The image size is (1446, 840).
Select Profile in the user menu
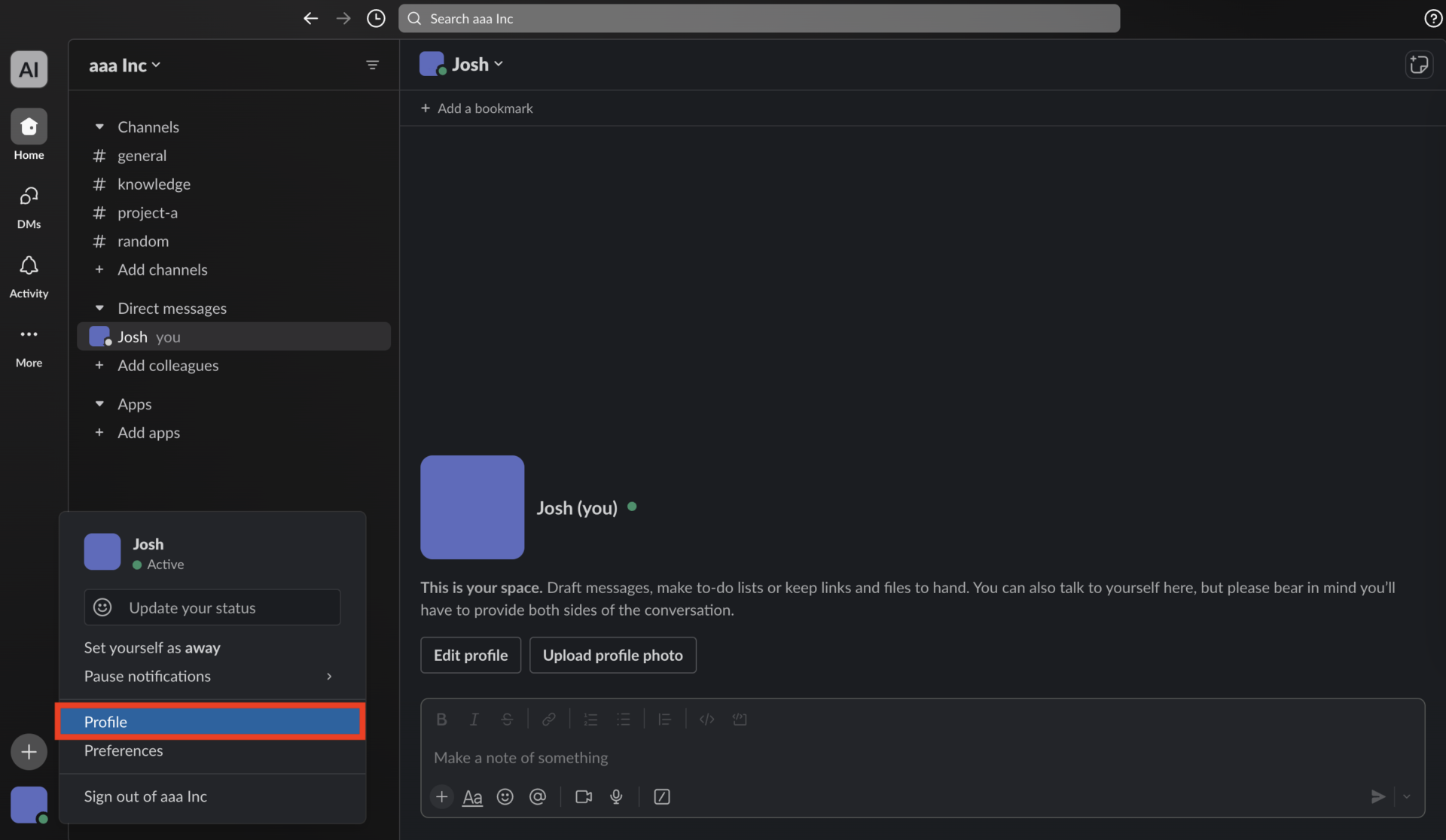coord(105,721)
